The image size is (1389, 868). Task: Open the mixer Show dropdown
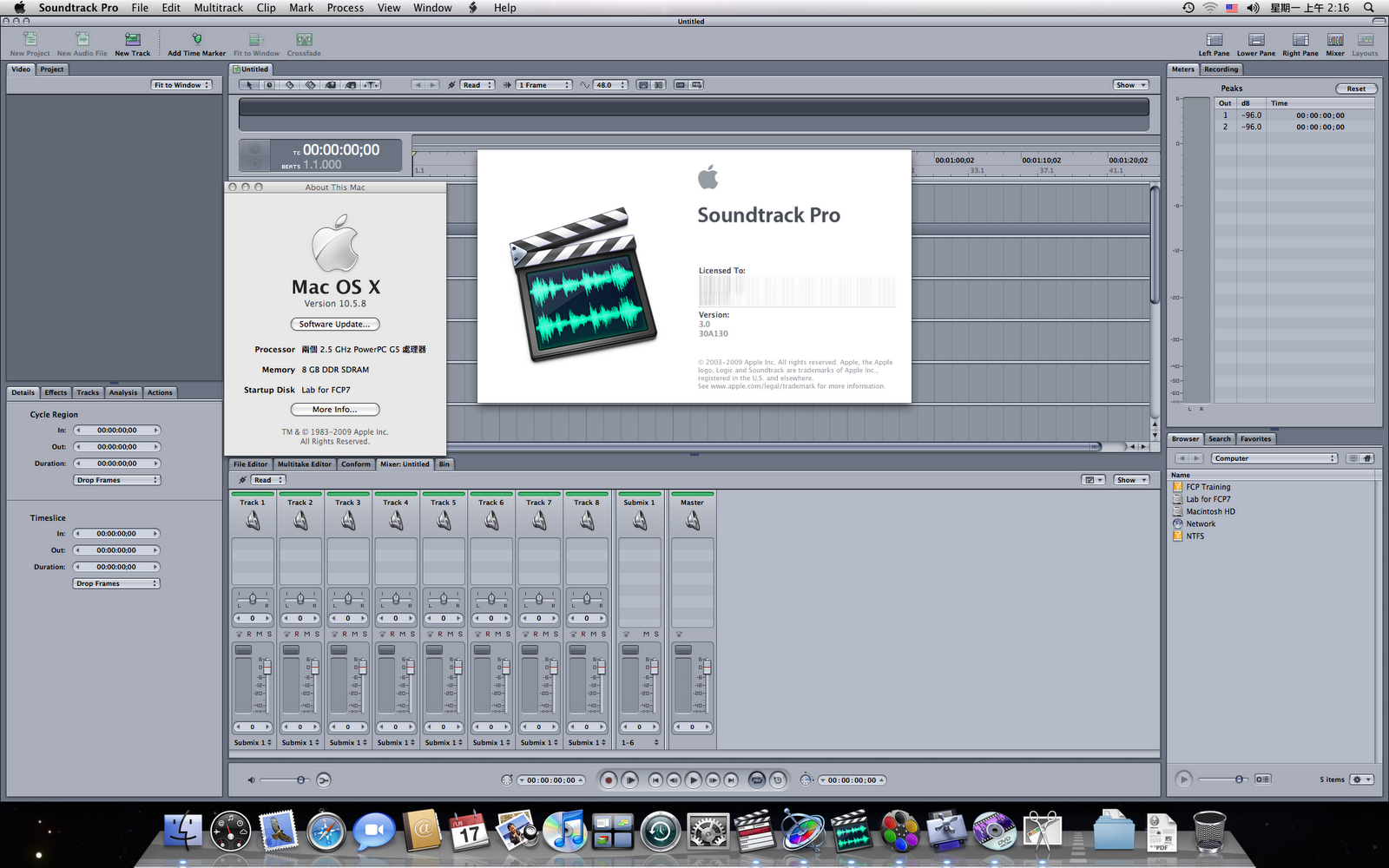1131,480
